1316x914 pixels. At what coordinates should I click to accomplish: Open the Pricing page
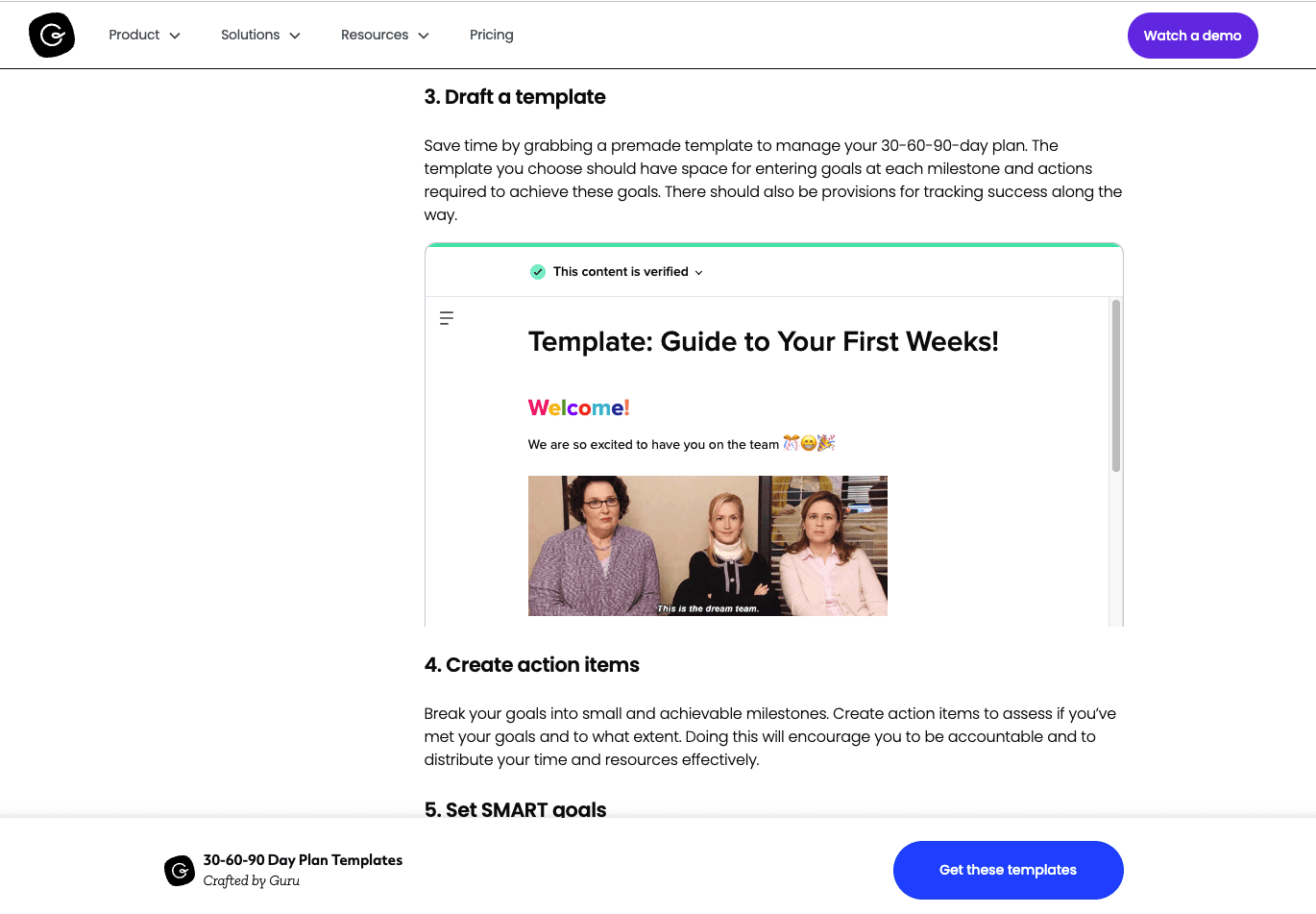click(491, 35)
